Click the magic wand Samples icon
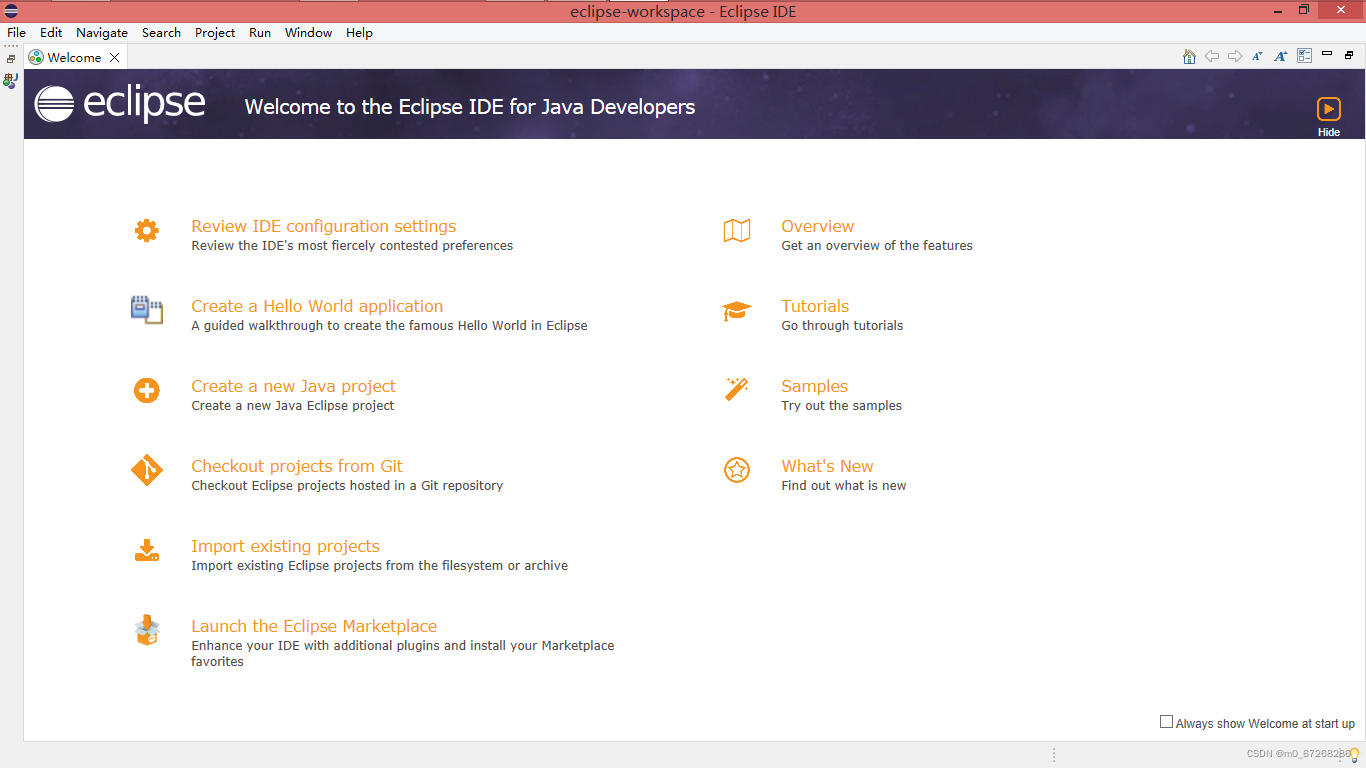 tap(737, 389)
